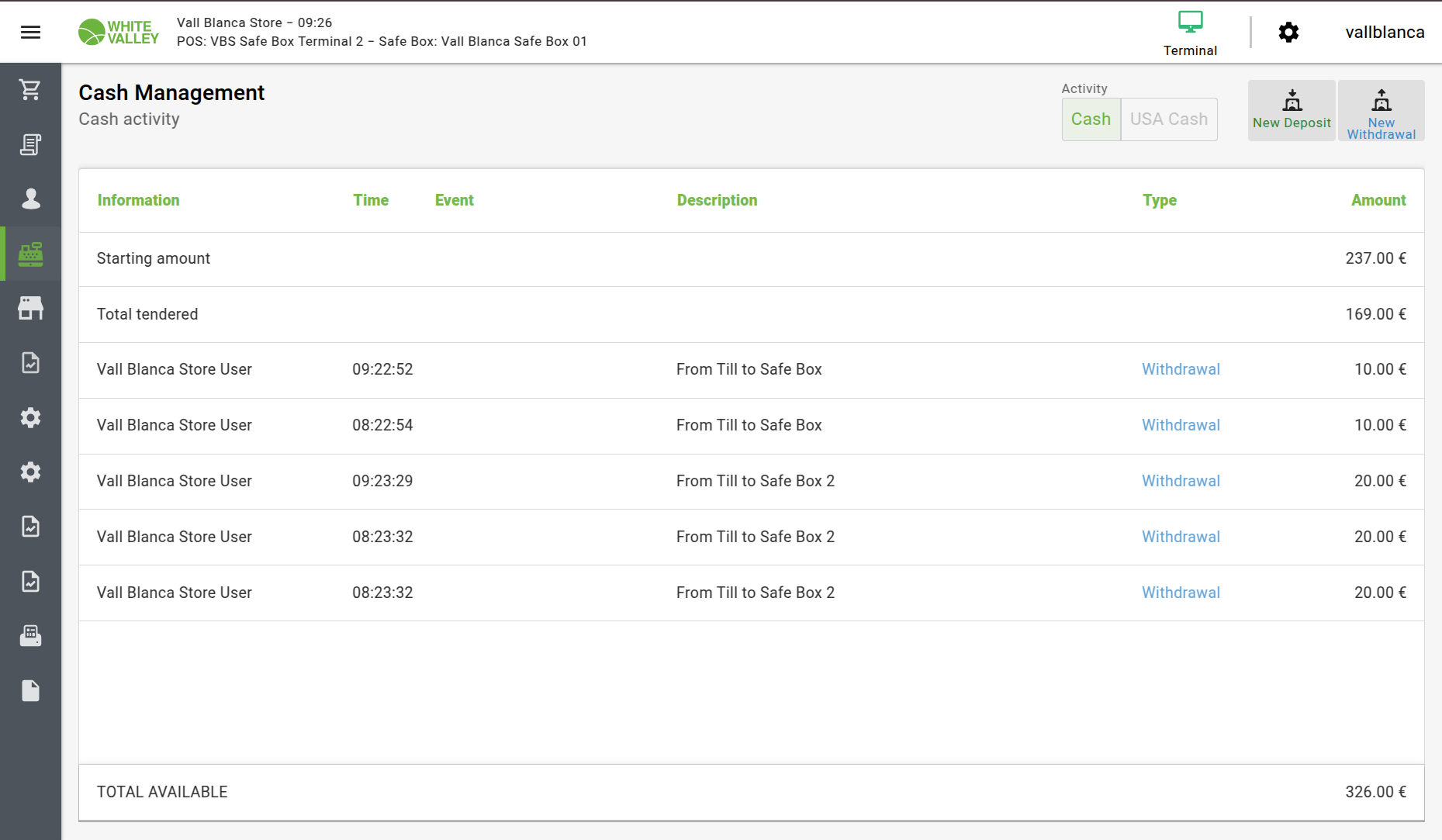Open the hamburger navigation menu
The height and width of the screenshot is (840, 1442).
click(x=30, y=32)
